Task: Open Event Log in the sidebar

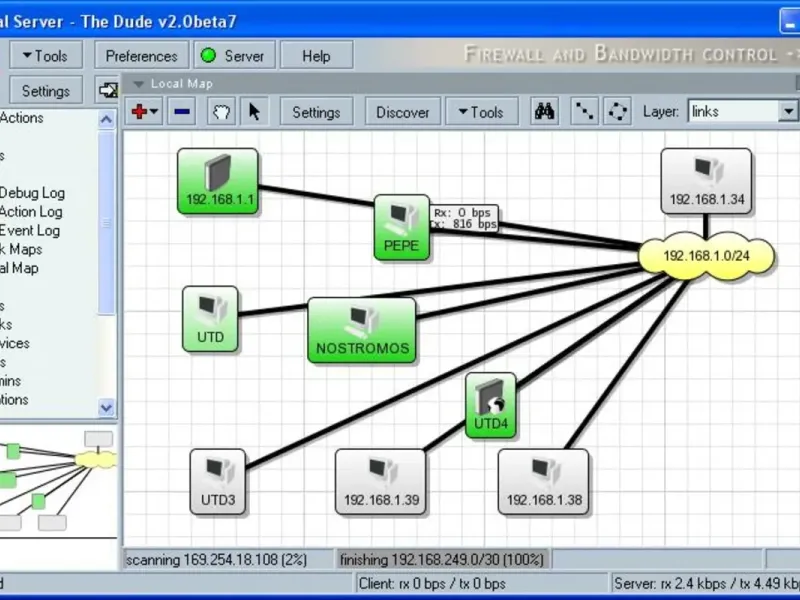Action: (30, 231)
